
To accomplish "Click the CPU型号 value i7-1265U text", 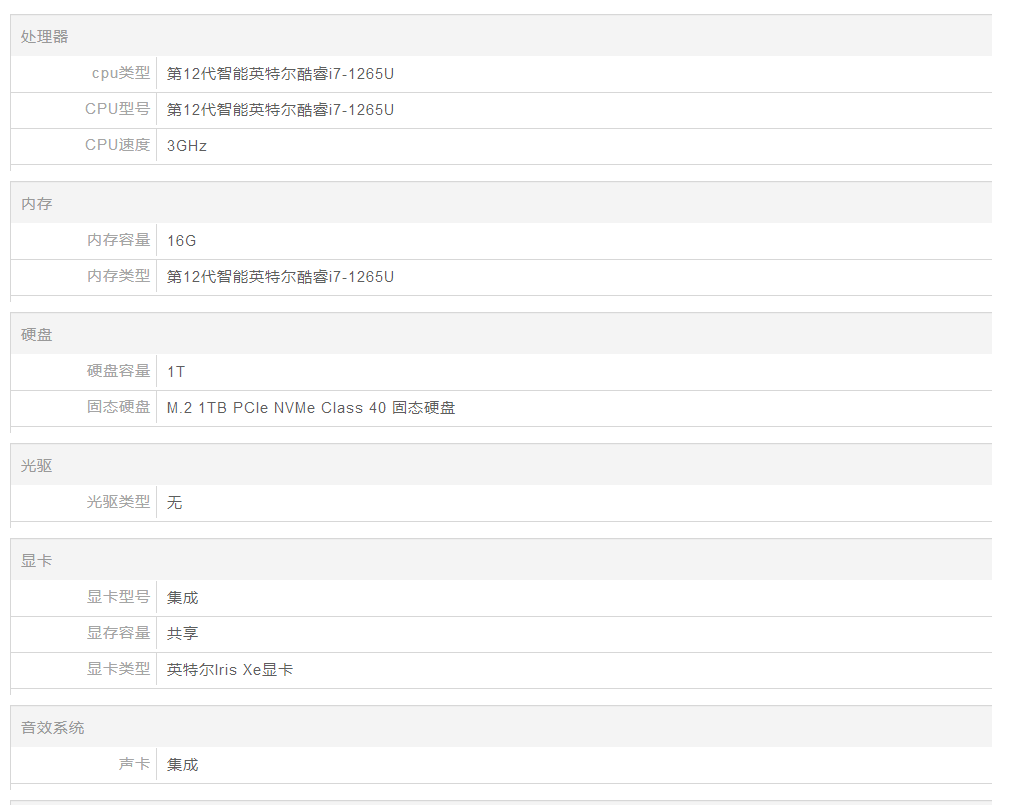I will pos(280,109).
